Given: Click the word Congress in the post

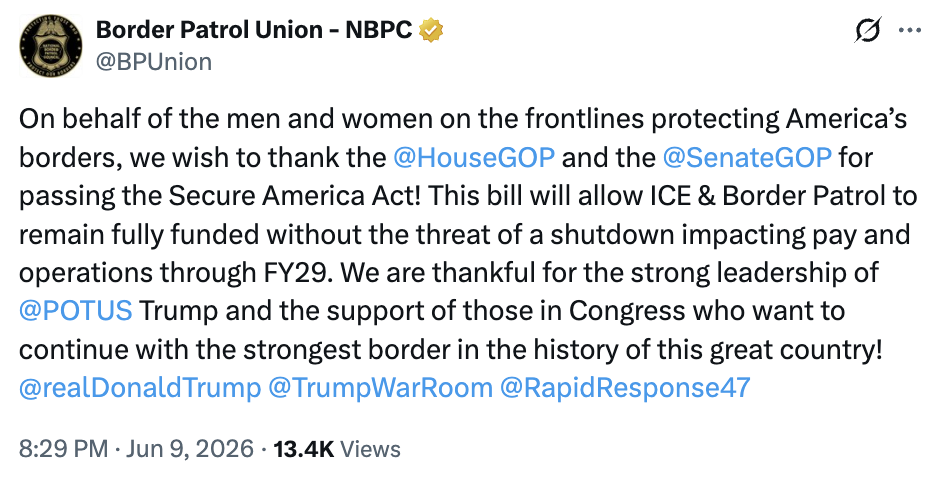Looking at the screenshot, I should pyautogui.click(x=627, y=312).
